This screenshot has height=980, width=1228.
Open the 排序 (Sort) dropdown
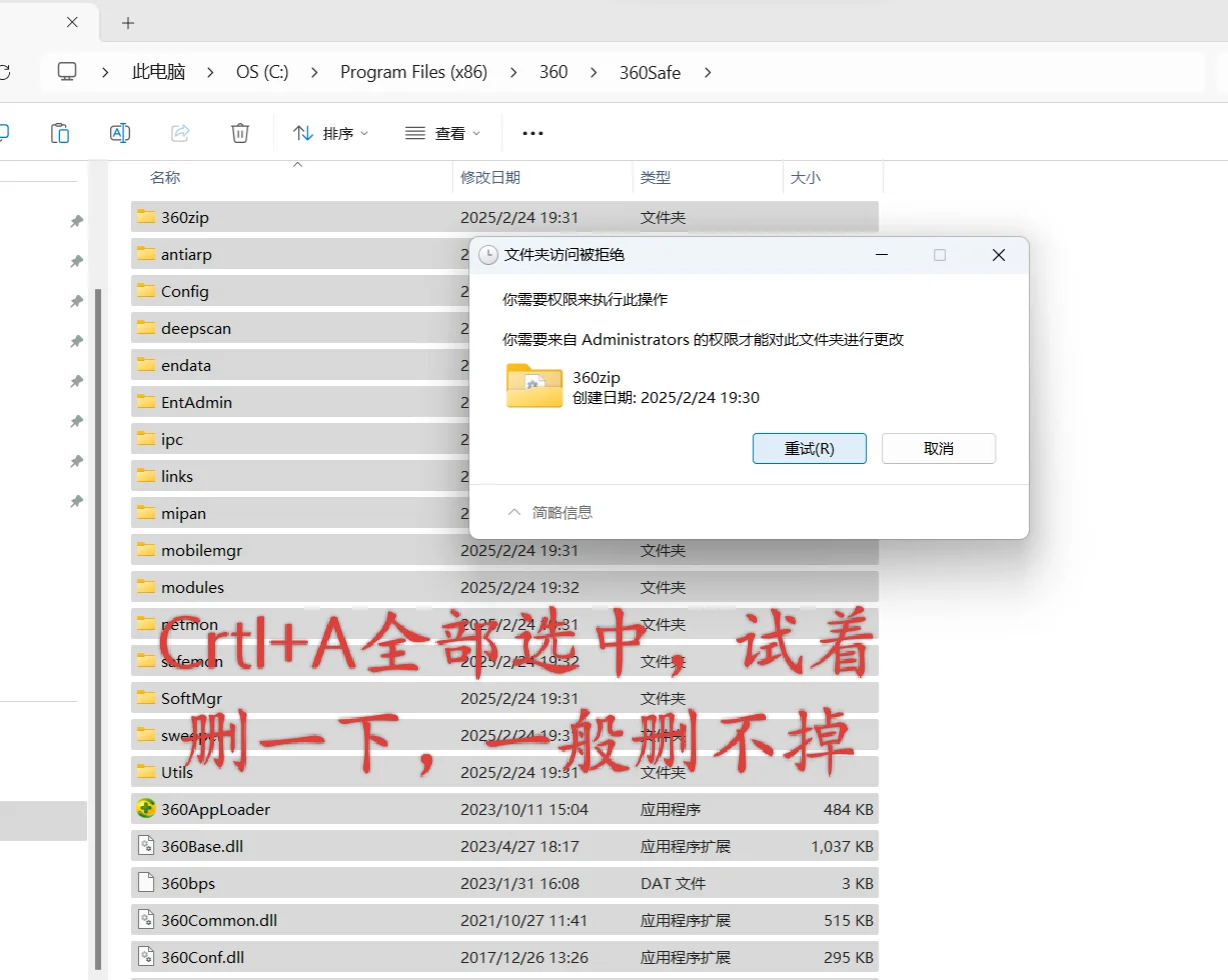(x=330, y=132)
